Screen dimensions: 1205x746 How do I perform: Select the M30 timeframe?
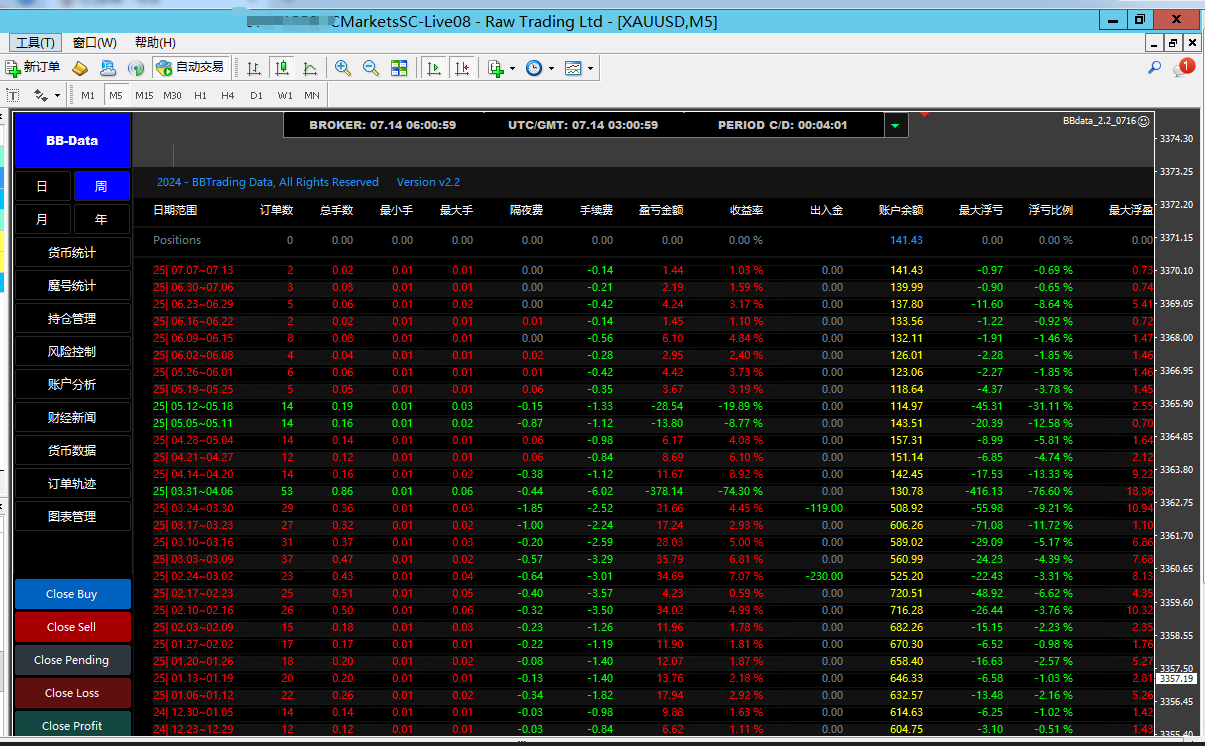pyautogui.click(x=172, y=95)
